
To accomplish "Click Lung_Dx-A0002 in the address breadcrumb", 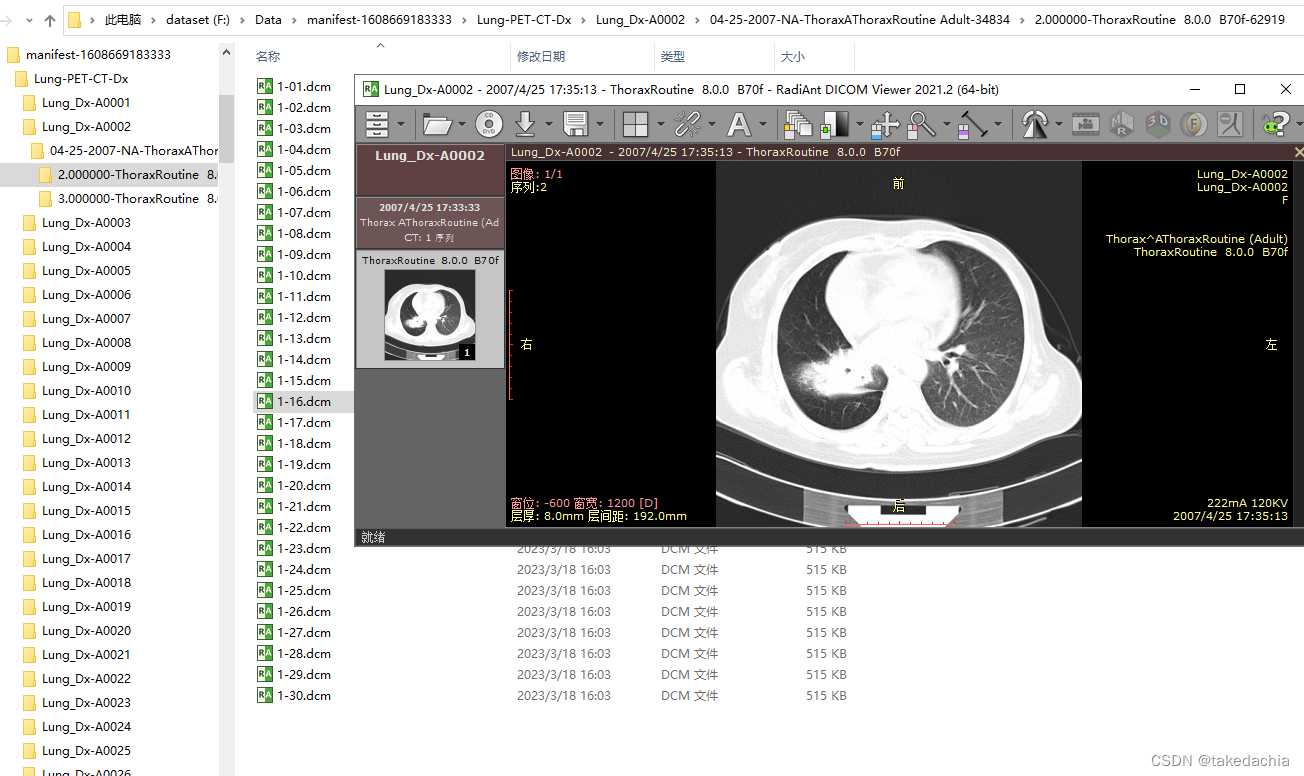I will pyautogui.click(x=640, y=19).
